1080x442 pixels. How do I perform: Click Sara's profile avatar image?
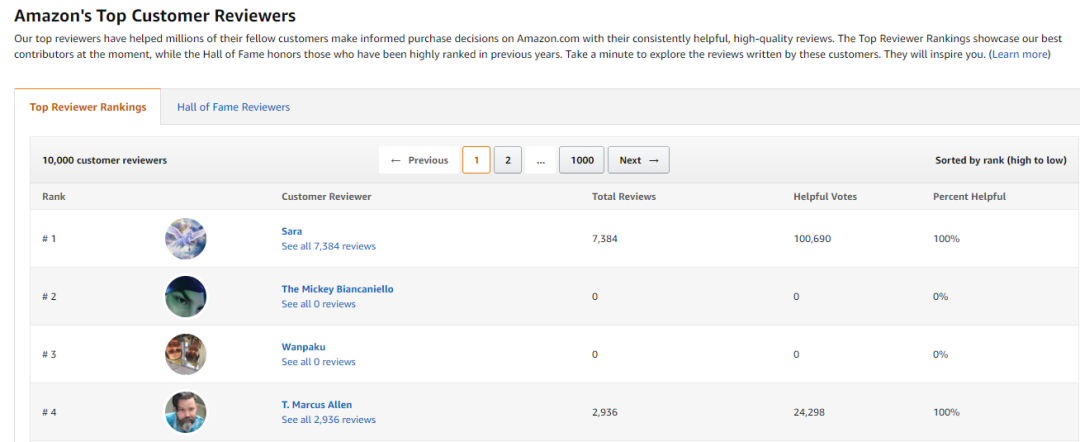point(185,239)
